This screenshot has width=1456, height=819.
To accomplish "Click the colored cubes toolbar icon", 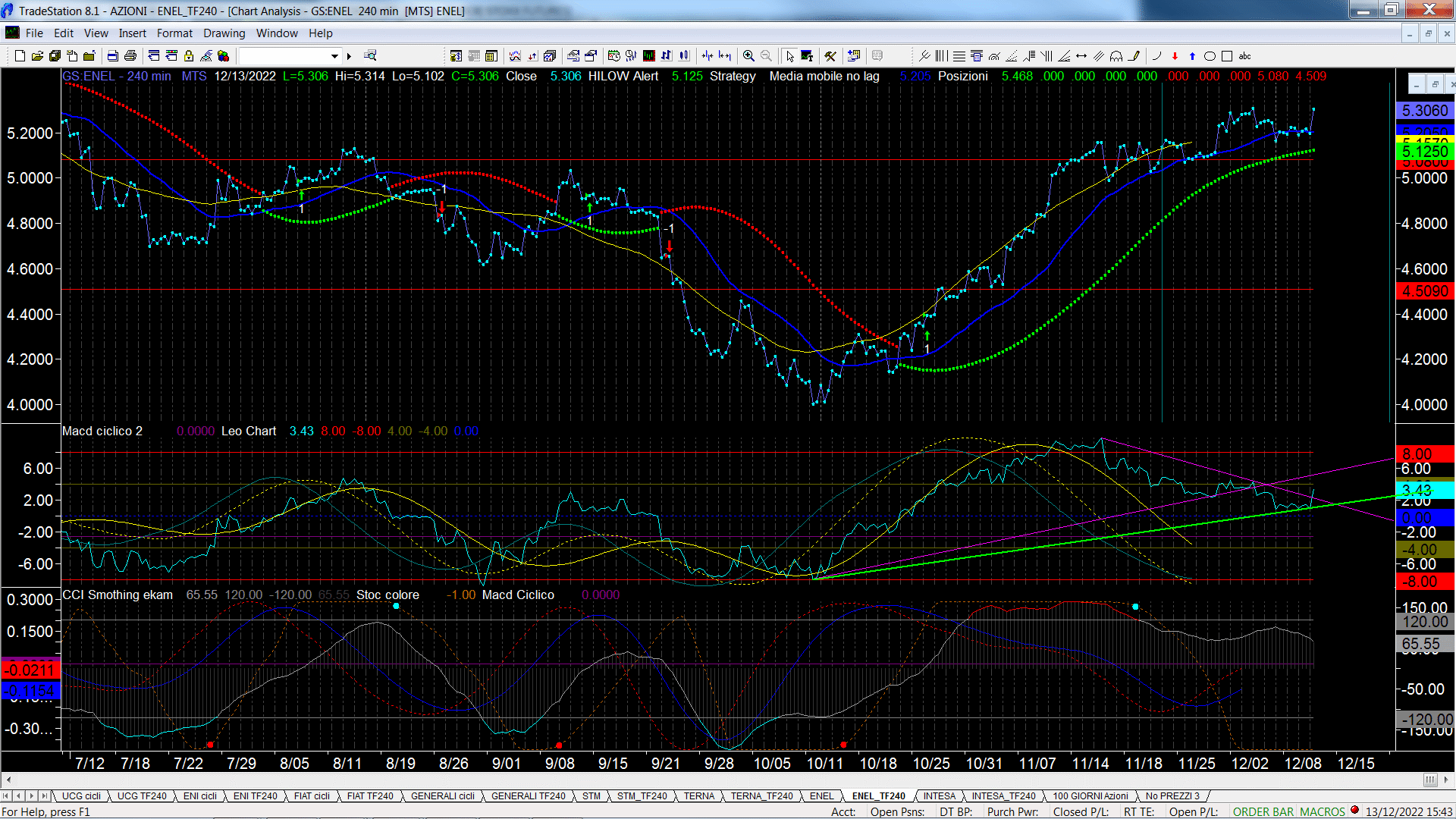I will click(223, 56).
